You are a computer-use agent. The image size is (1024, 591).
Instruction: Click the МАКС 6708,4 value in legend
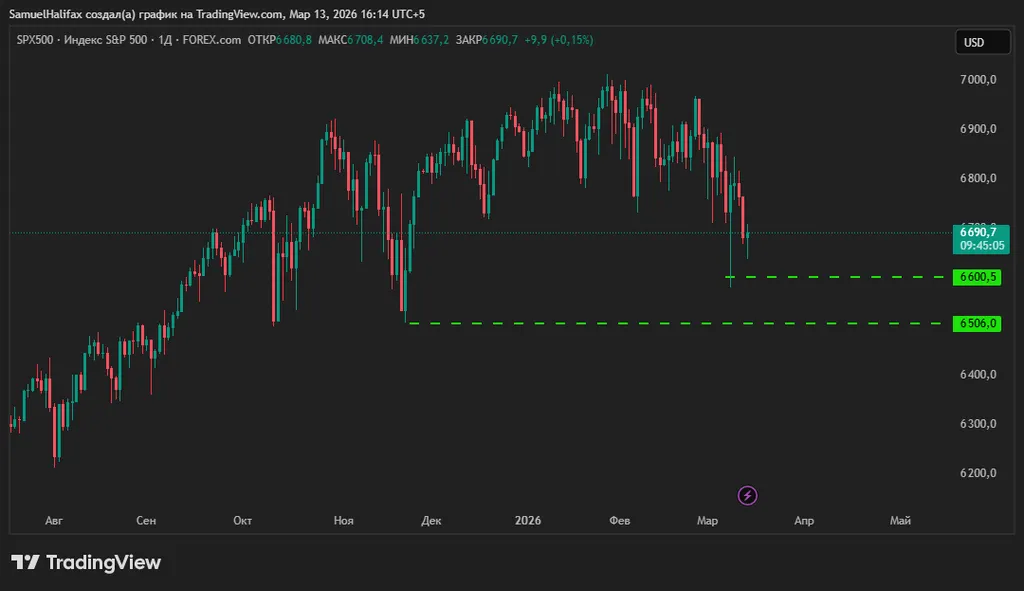click(355, 40)
